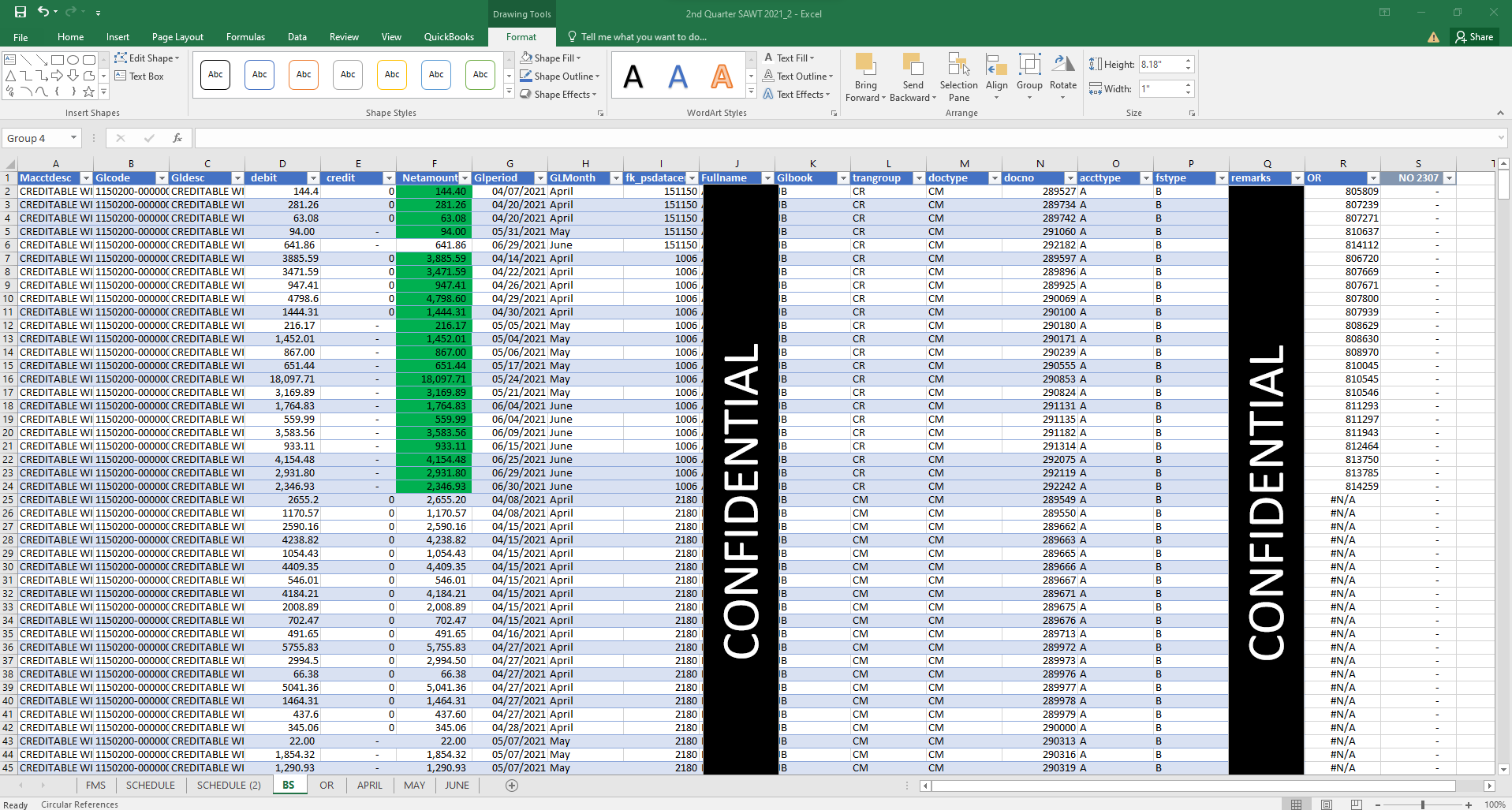The width and height of the screenshot is (1512, 810).
Task: Add a new sheet
Action: (512, 786)
